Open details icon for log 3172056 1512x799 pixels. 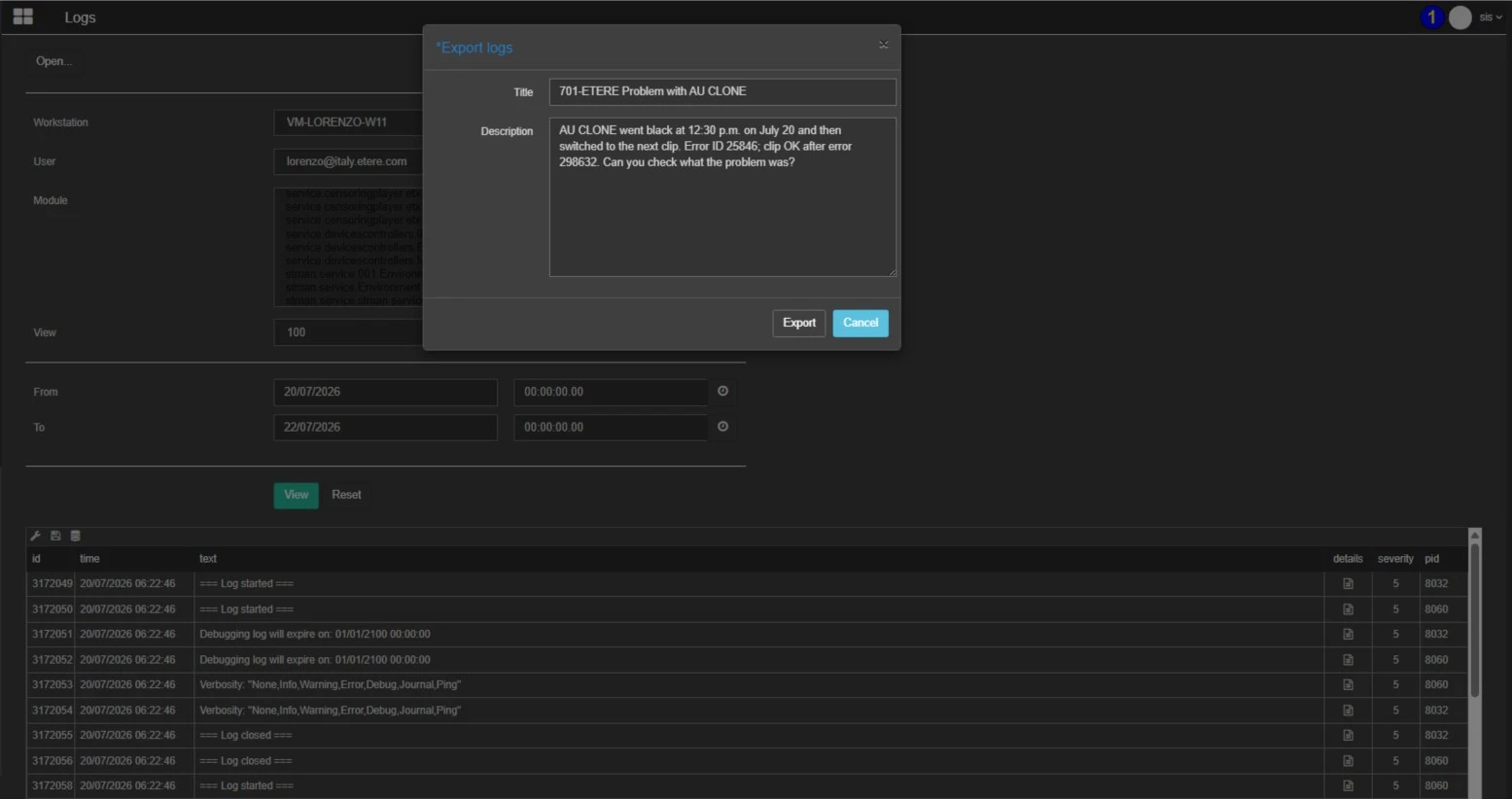1348,760
